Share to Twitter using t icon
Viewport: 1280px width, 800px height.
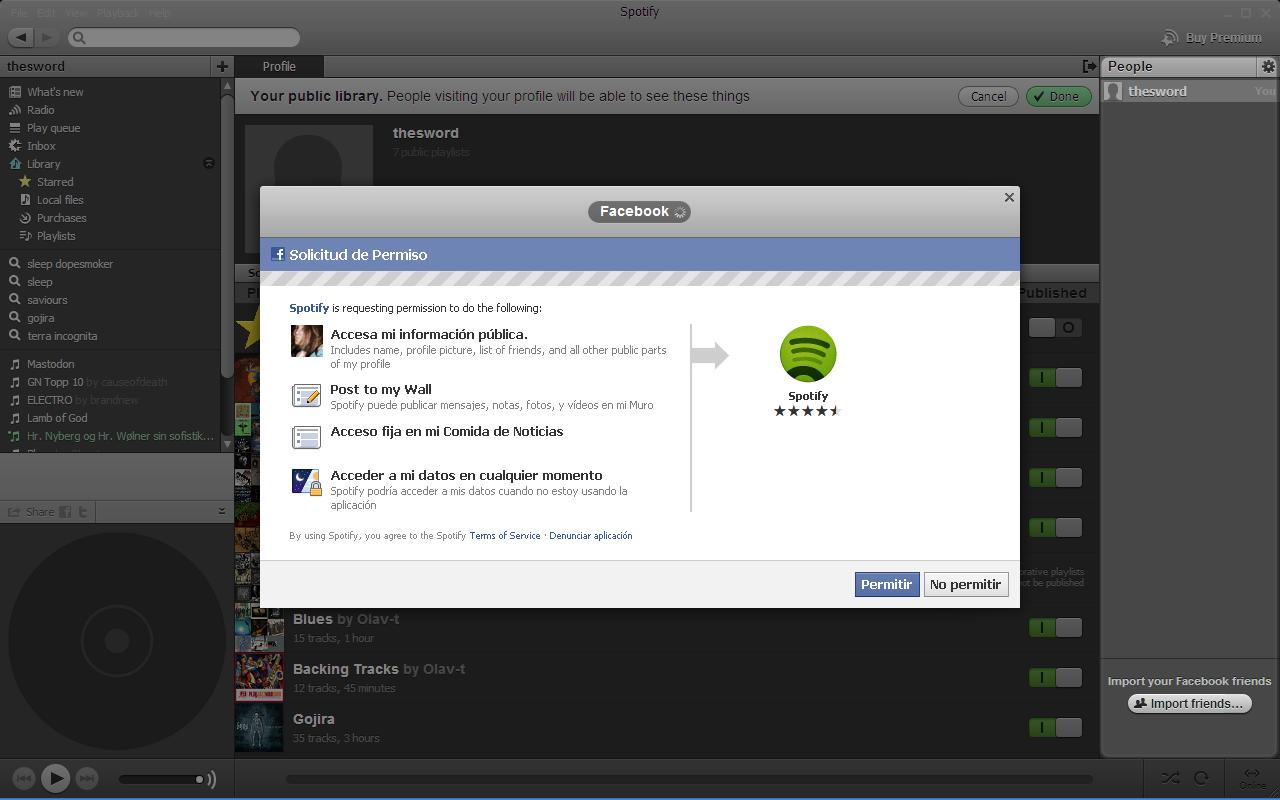83,512
